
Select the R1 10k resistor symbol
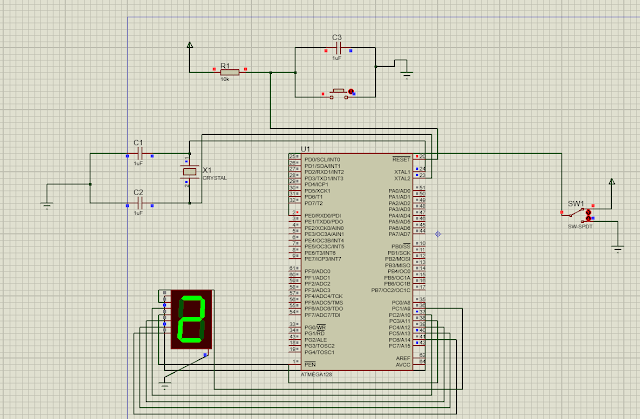[x=229, y=72]
